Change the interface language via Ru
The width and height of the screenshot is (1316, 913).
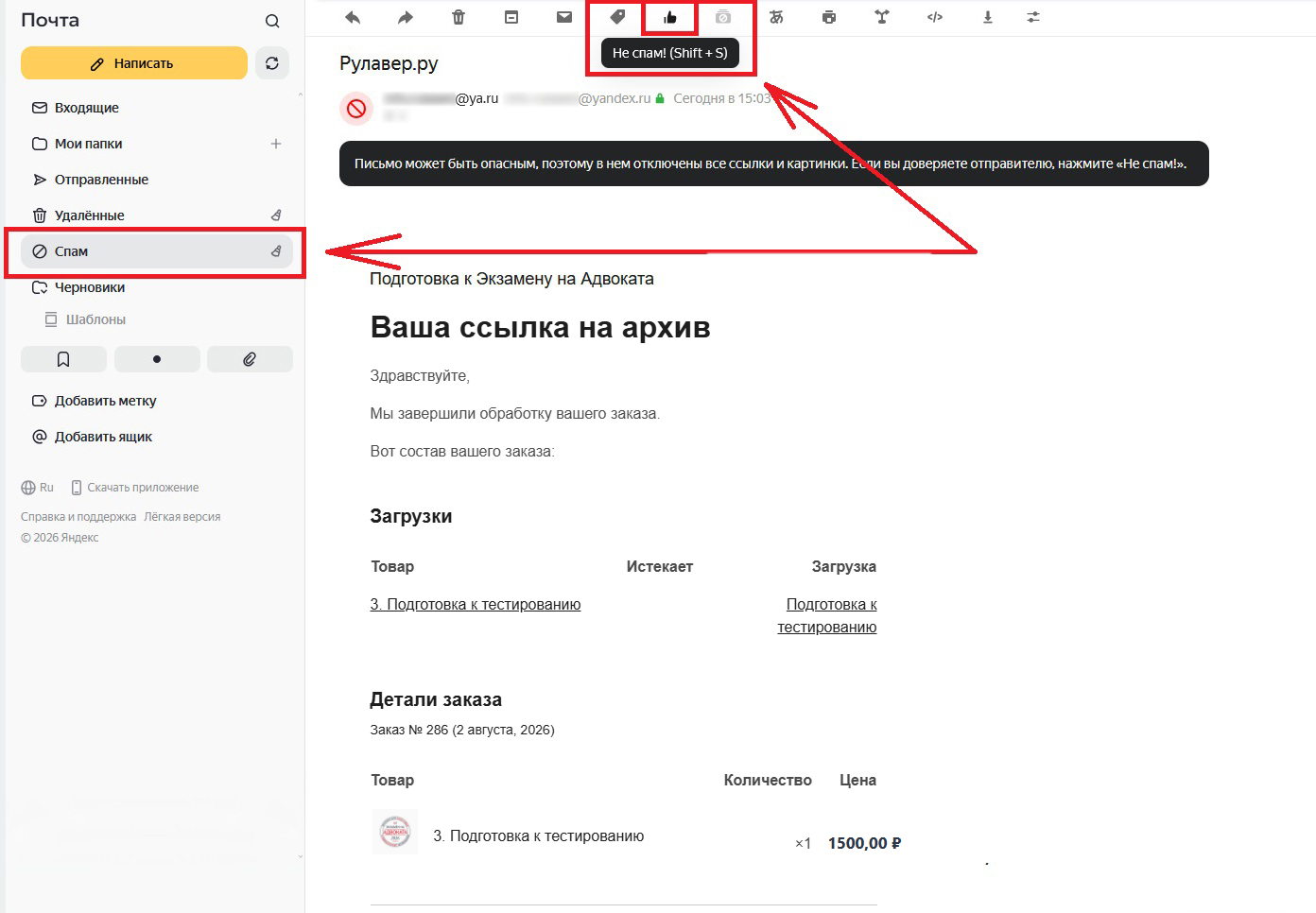[x=38, y=488]
